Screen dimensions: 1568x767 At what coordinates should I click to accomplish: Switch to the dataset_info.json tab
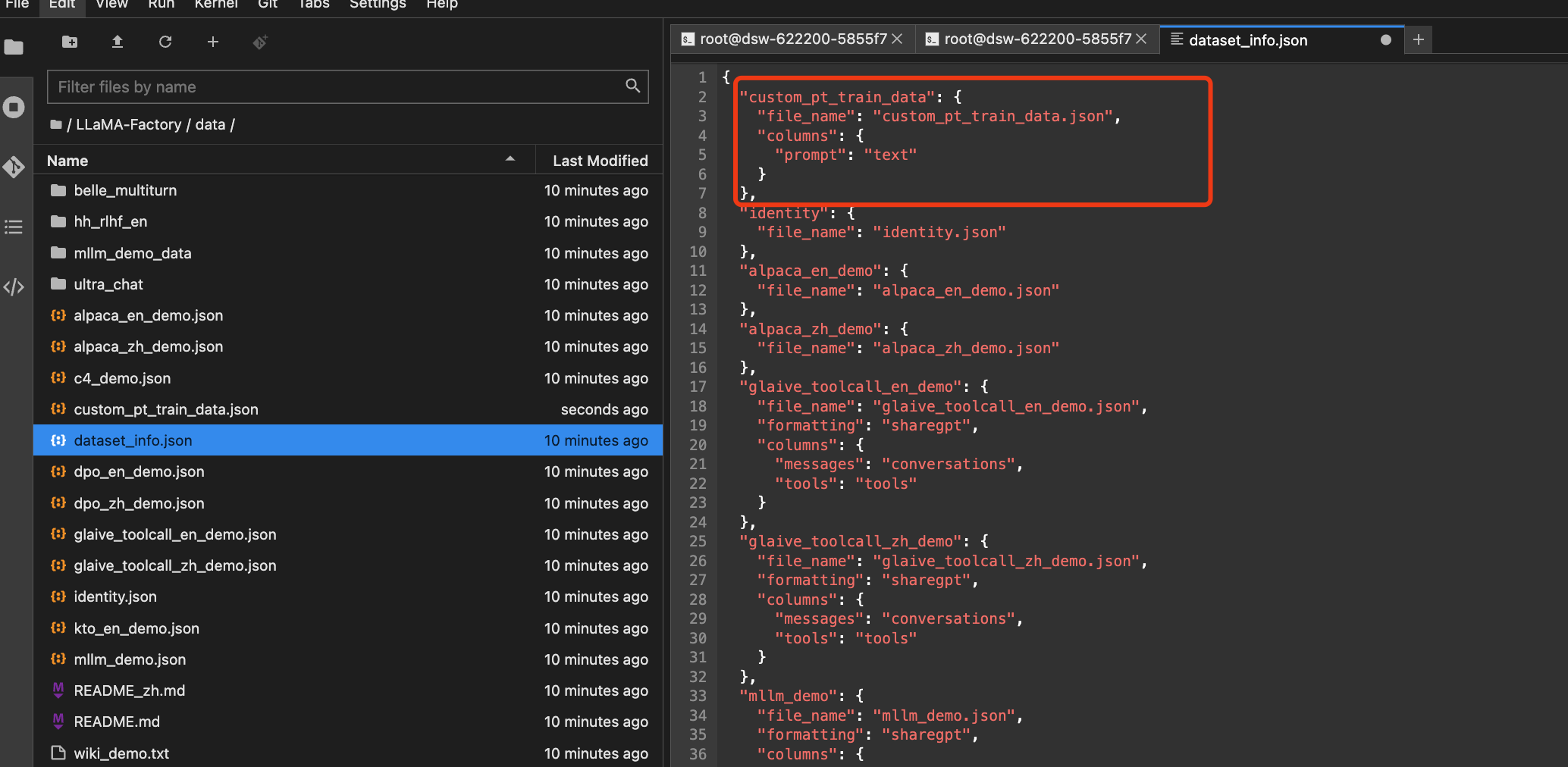click(1247, 40)
